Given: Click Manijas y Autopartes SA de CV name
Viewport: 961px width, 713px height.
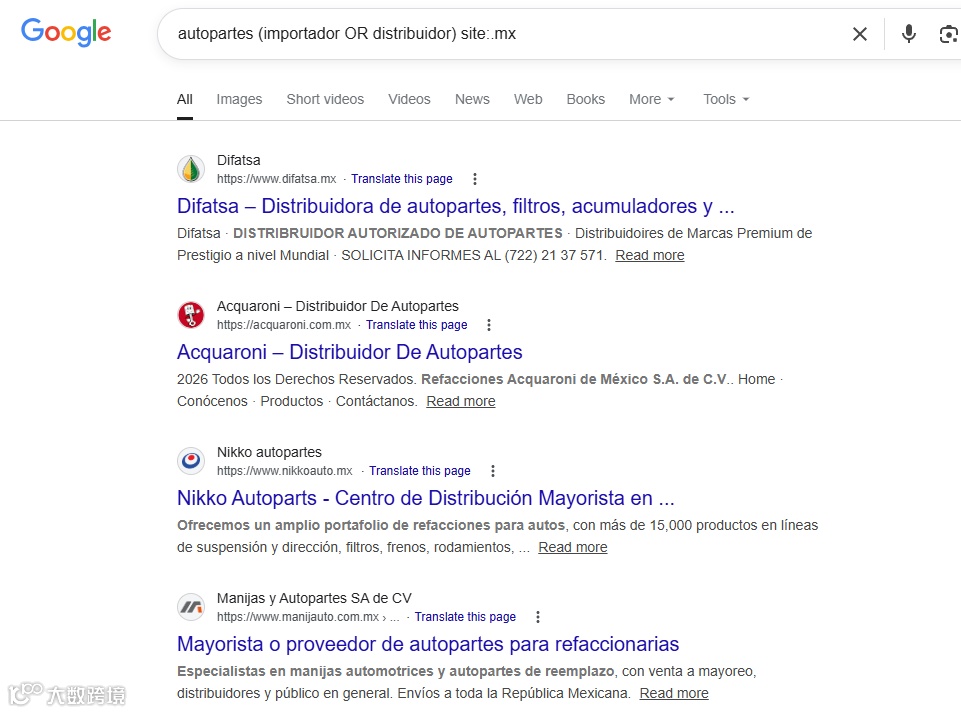Looking at the screenshot, I should [314, 598].
